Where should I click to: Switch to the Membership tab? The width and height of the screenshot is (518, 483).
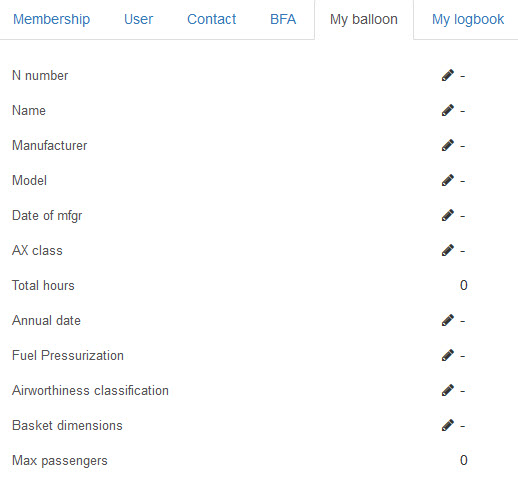tap(51, 19)
